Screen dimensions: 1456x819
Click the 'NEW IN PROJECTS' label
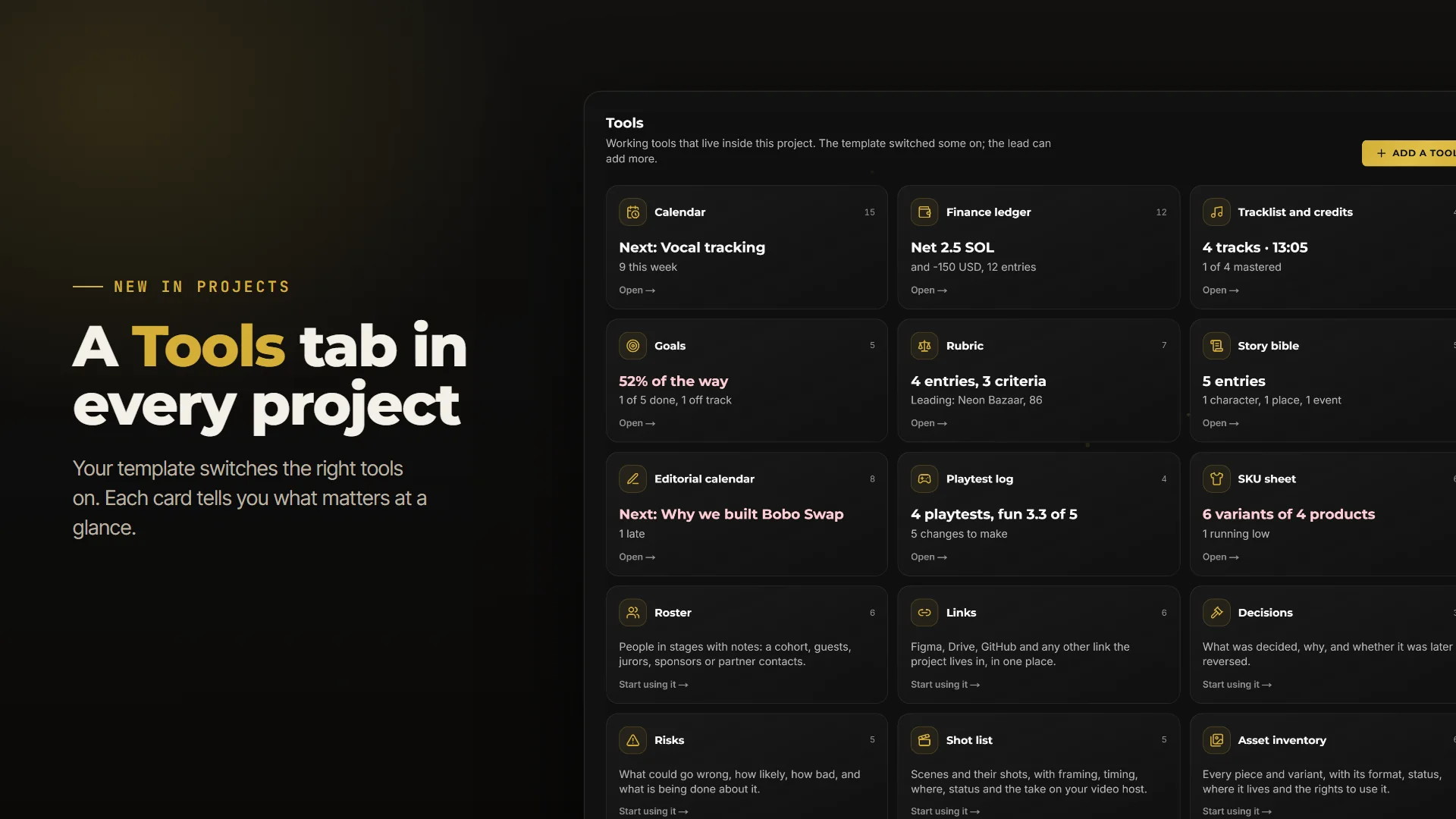tap(202, 287)
